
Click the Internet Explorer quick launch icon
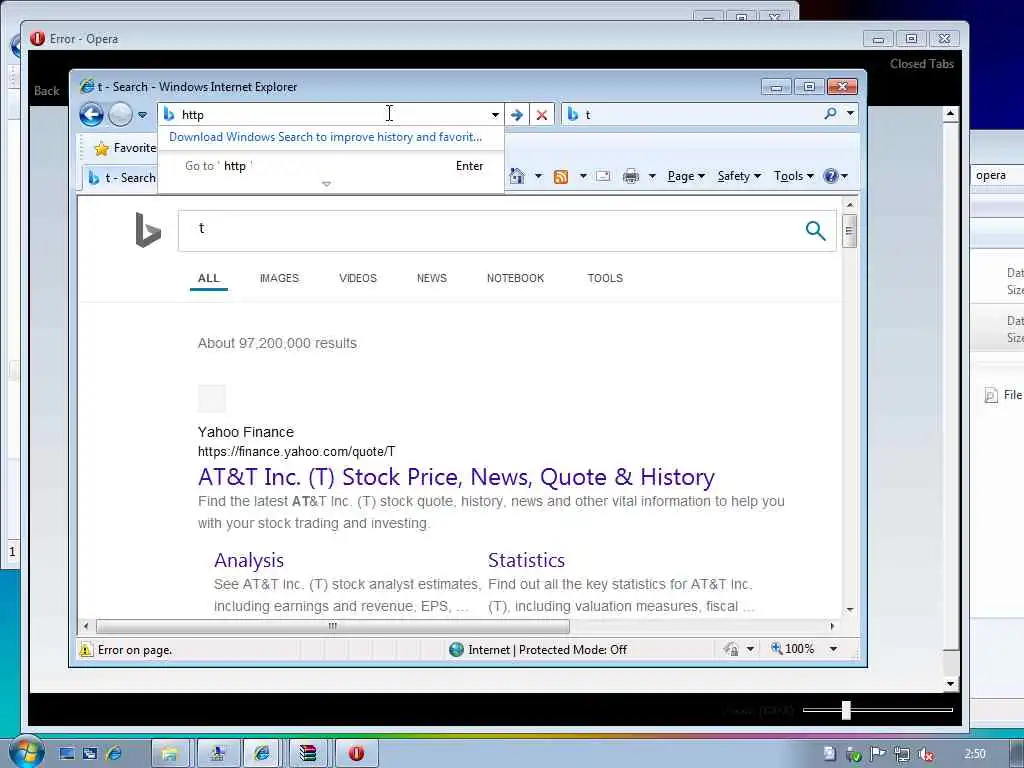click(114, 754)
